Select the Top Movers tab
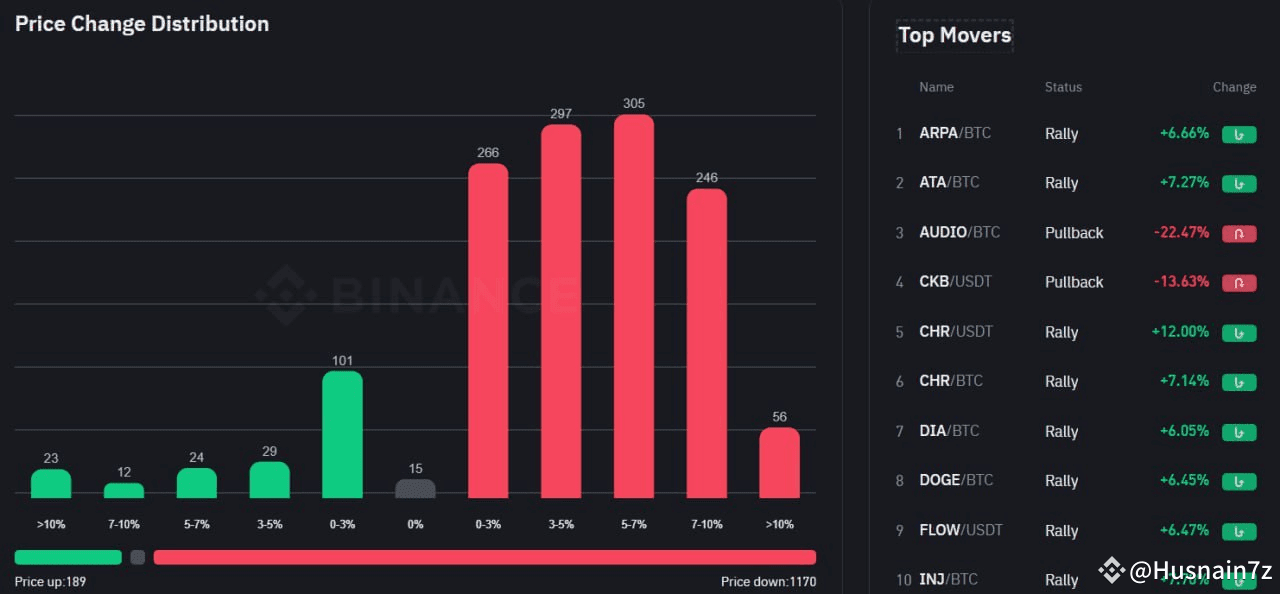The image size is (1280, 594). 954,35
